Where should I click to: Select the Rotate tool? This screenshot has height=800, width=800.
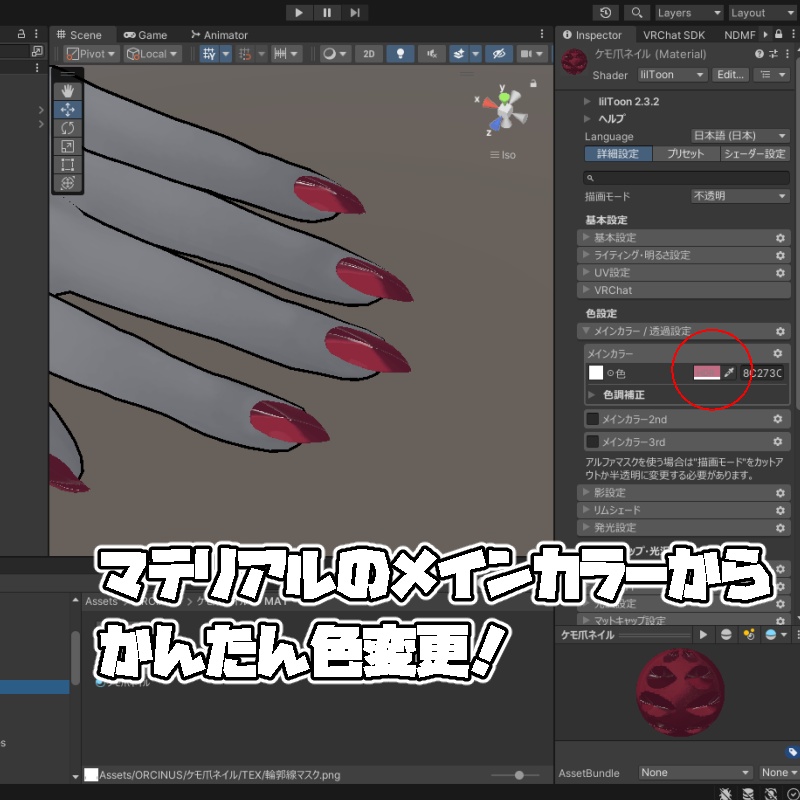click(67, 128)
